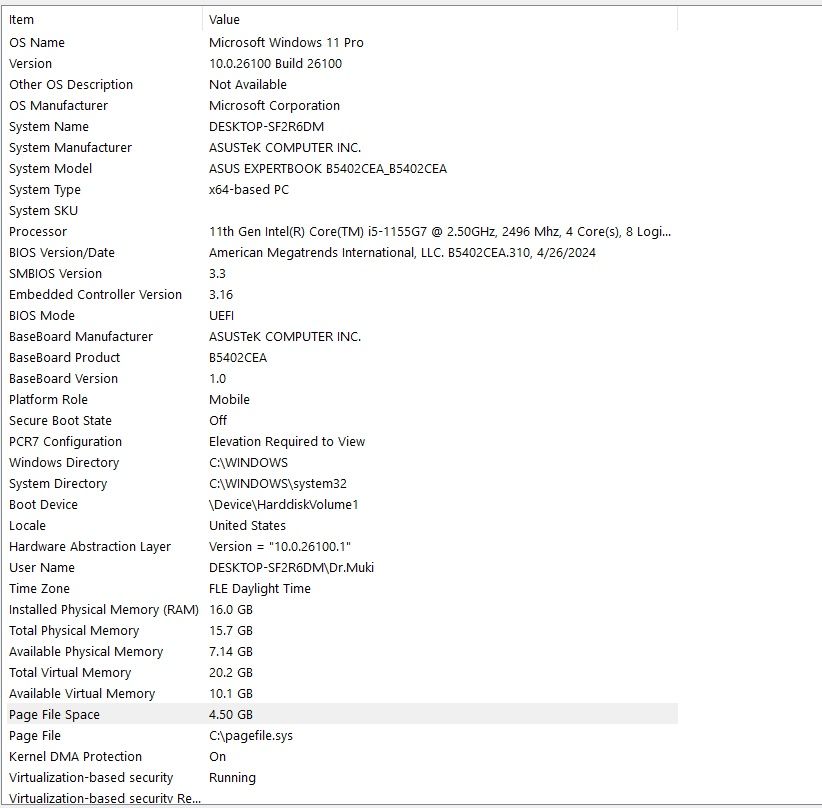Screen dimensions: 822x808
Task: Select the SMBIOS Version row
Action: (342, 273)
